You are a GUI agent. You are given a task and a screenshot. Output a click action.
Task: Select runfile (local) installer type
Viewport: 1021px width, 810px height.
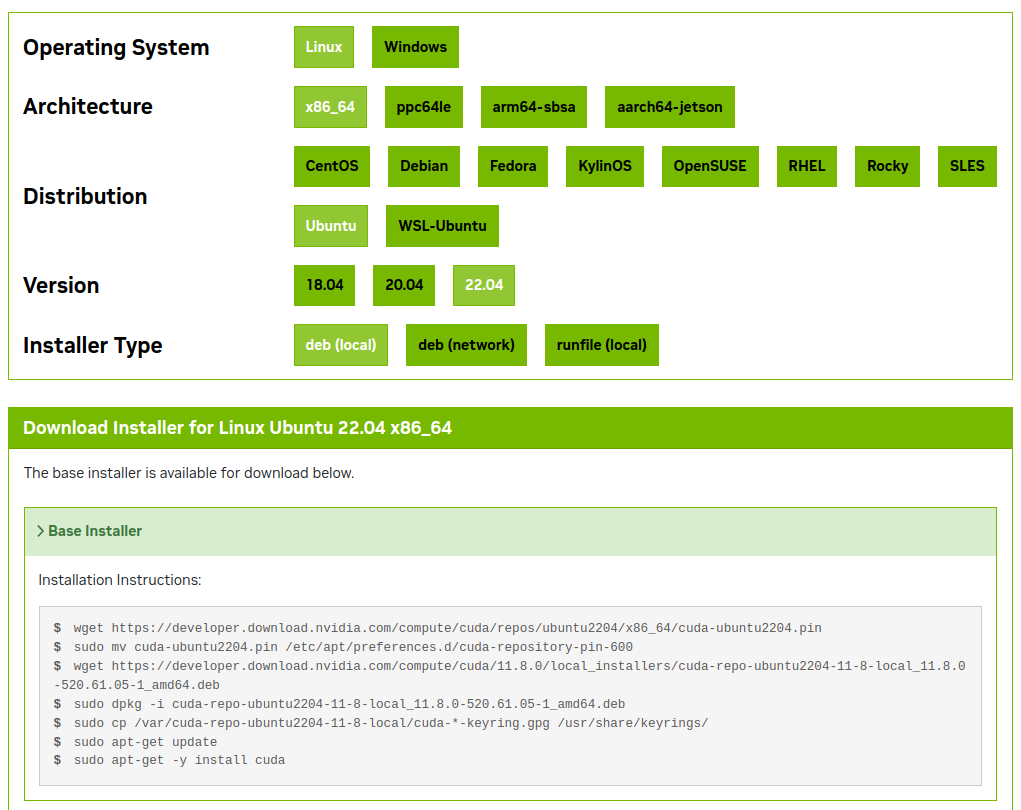coord(602,345)
